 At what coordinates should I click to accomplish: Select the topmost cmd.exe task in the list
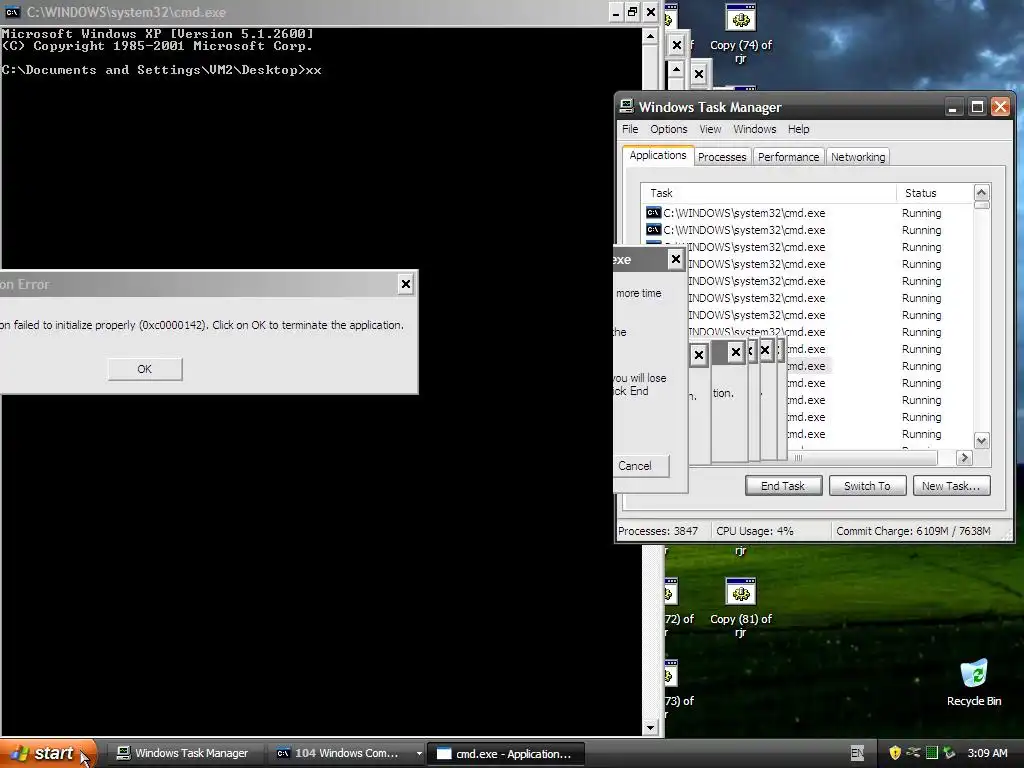(807, 213)
